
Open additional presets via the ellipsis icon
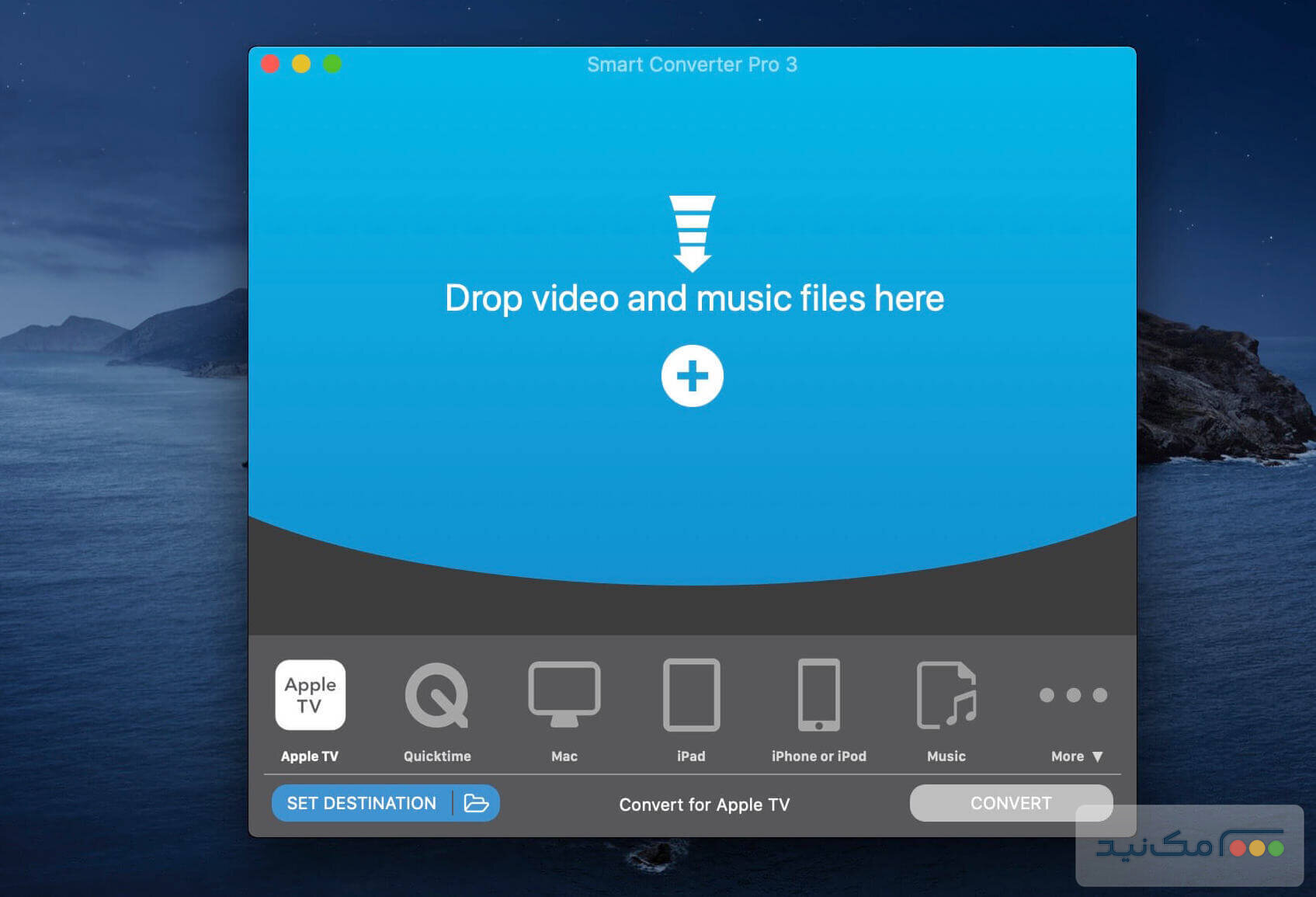tap(1074, 695)
